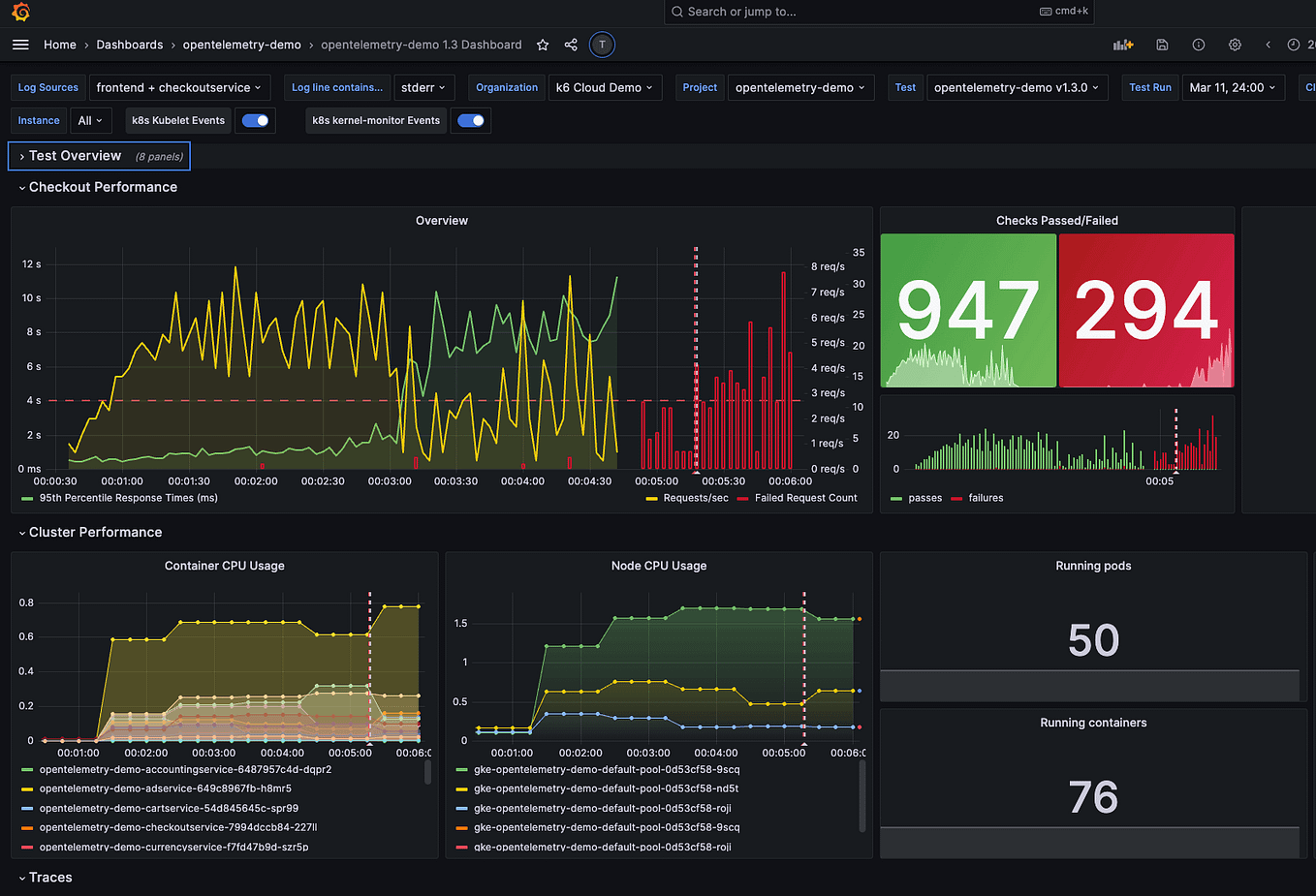
Task: Star the opentelemetry-demo 1.3 Dashboard
Action: [542, 44]
